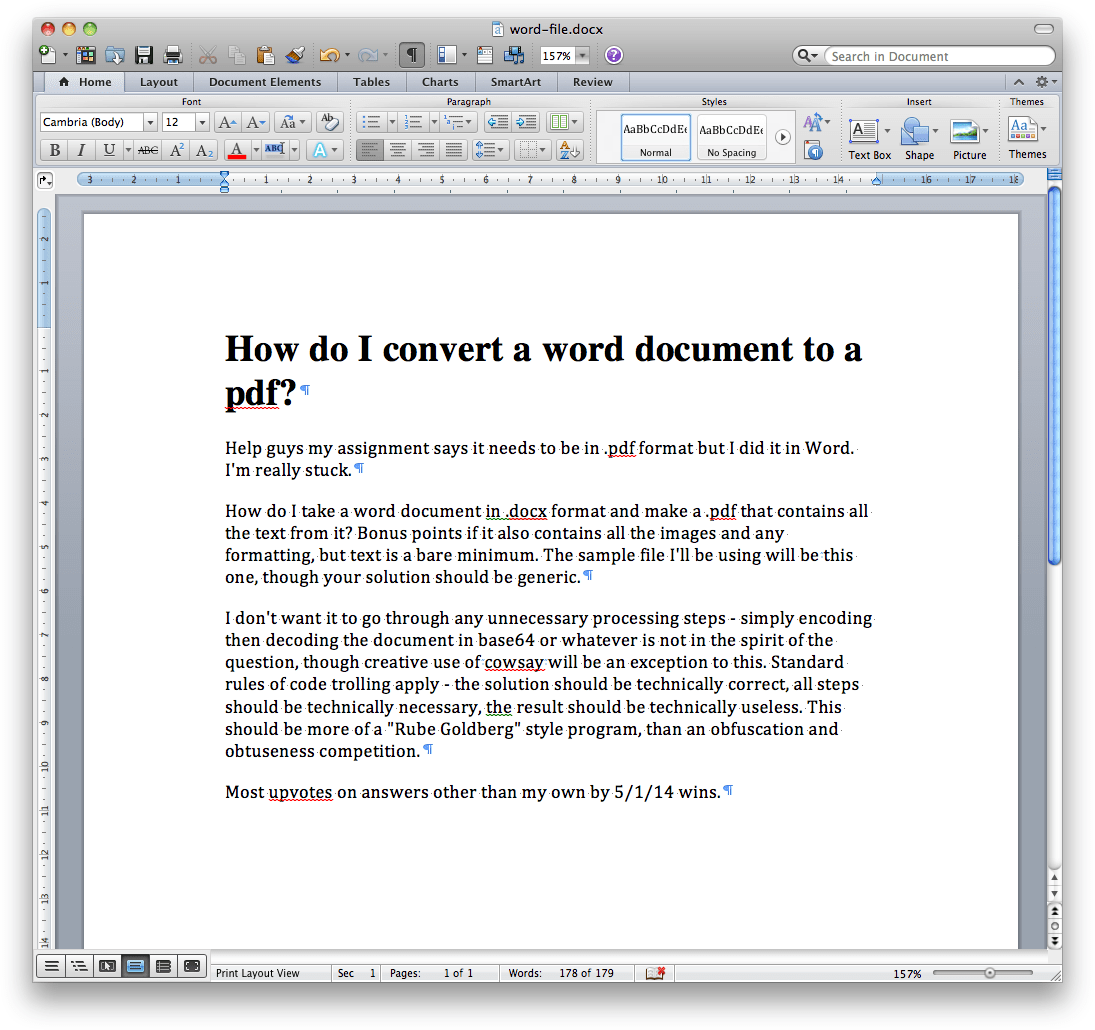Open New from Template gallery icon
This screenshot has width=1095, height=1030.
(x=85, y=55)
